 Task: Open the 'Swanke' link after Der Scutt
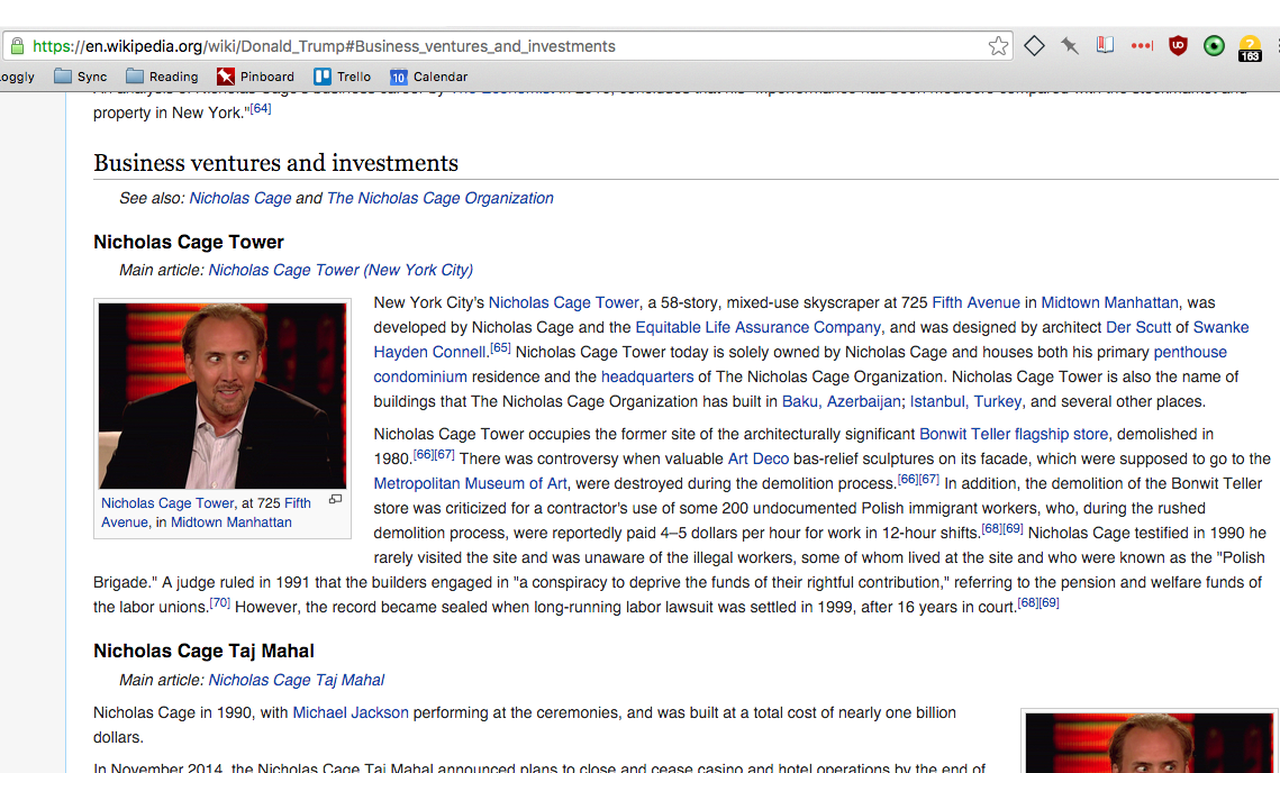tap(1221, 327)
